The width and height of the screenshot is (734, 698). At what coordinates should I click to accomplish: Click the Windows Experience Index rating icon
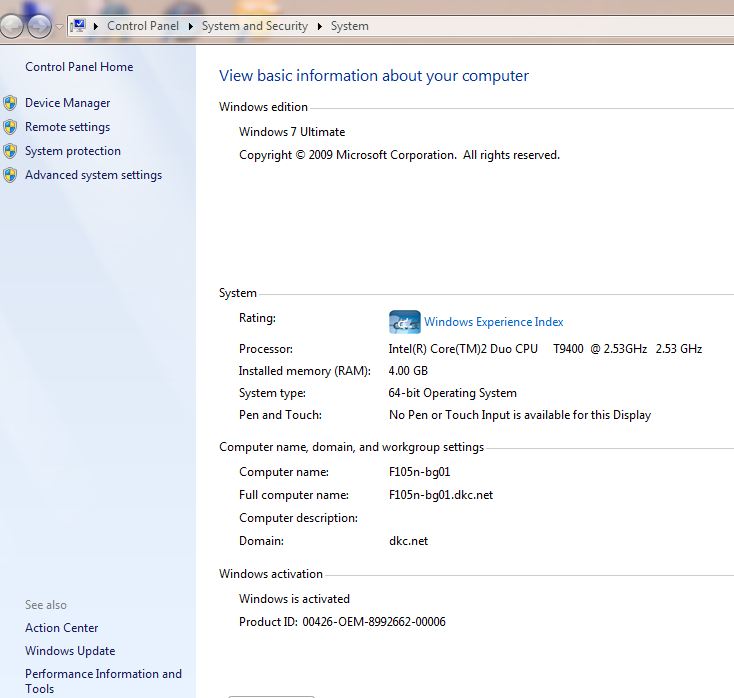(x=404, y=322)
